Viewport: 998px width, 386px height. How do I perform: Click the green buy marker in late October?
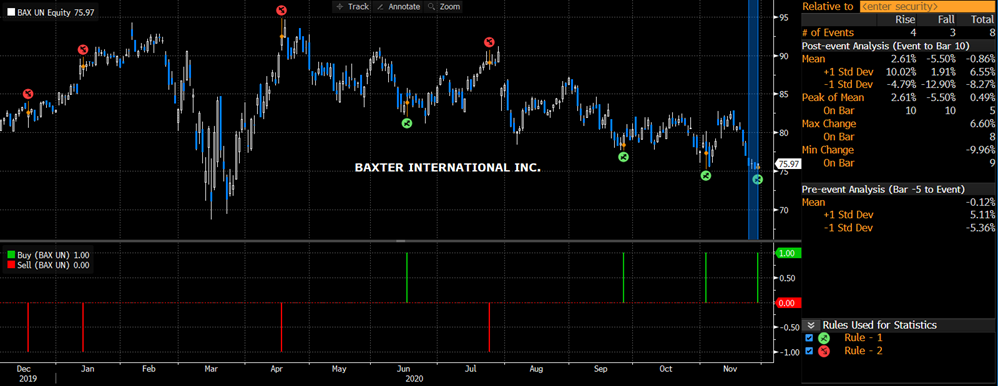point(705,175)
